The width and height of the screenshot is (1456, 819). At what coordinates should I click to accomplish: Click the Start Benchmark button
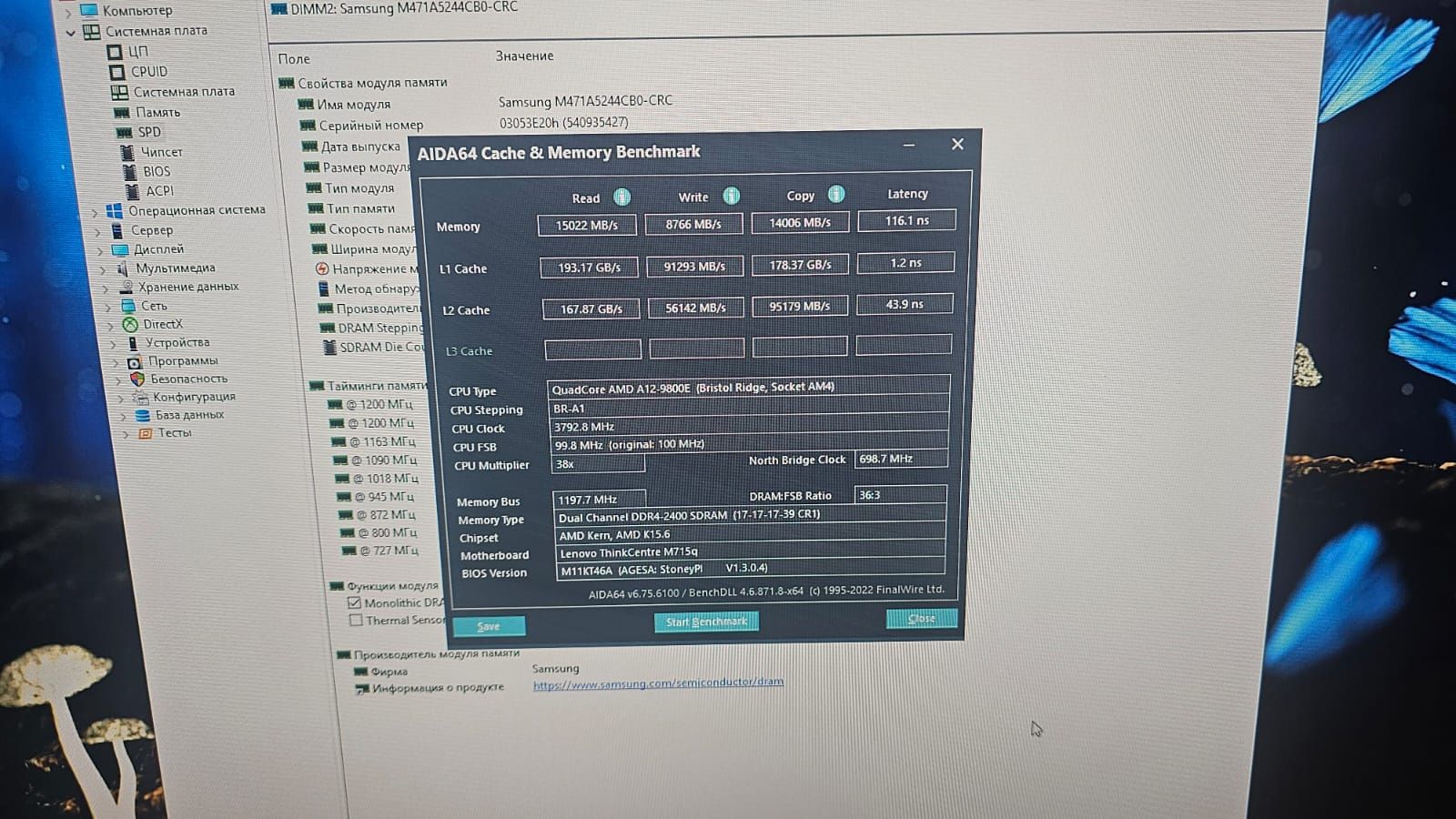click(x=706, y=622)
